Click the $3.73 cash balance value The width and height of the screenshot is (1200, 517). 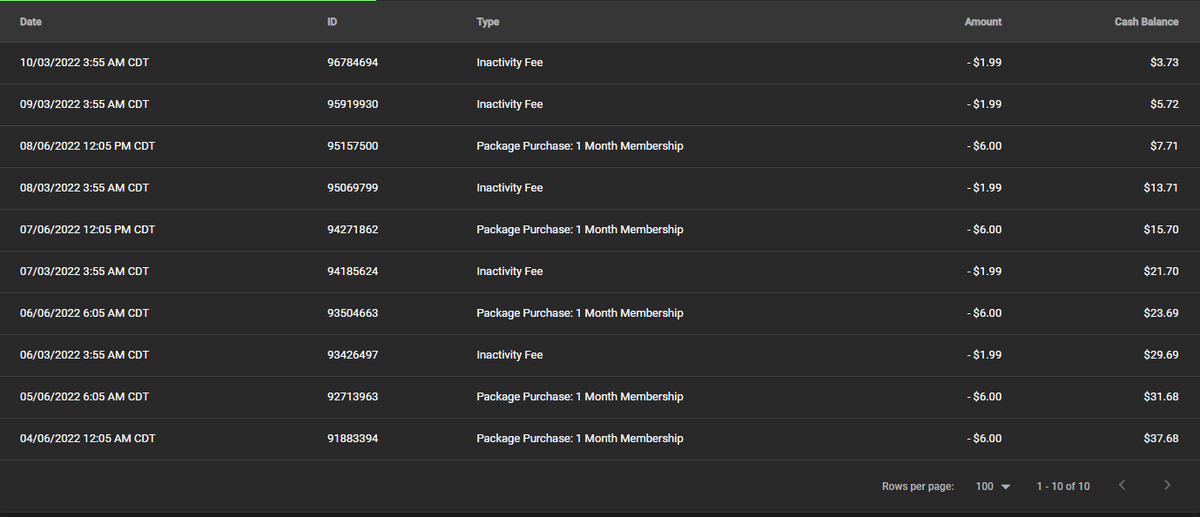[1164, 62]
